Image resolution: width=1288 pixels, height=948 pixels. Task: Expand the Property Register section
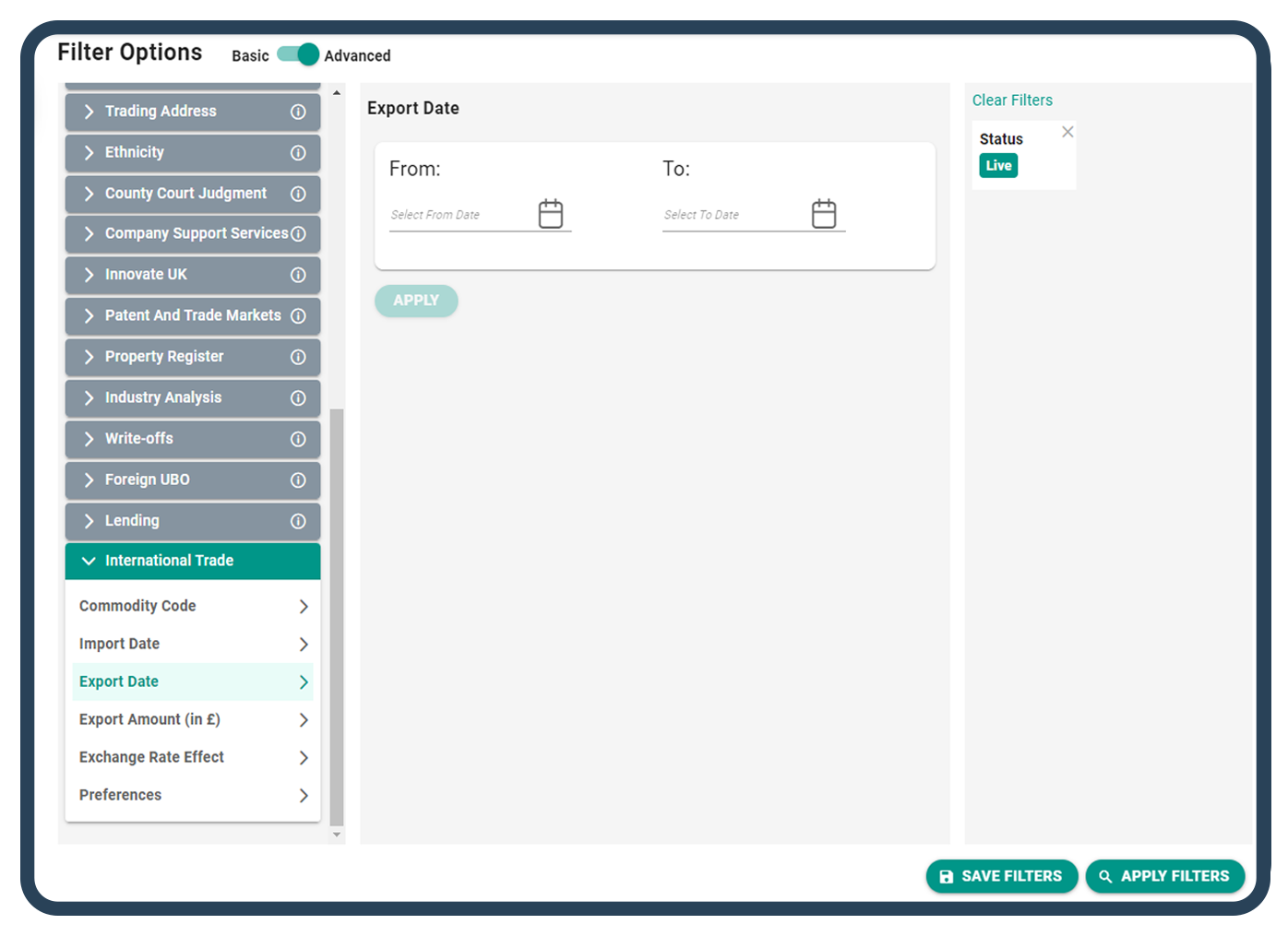193,357
